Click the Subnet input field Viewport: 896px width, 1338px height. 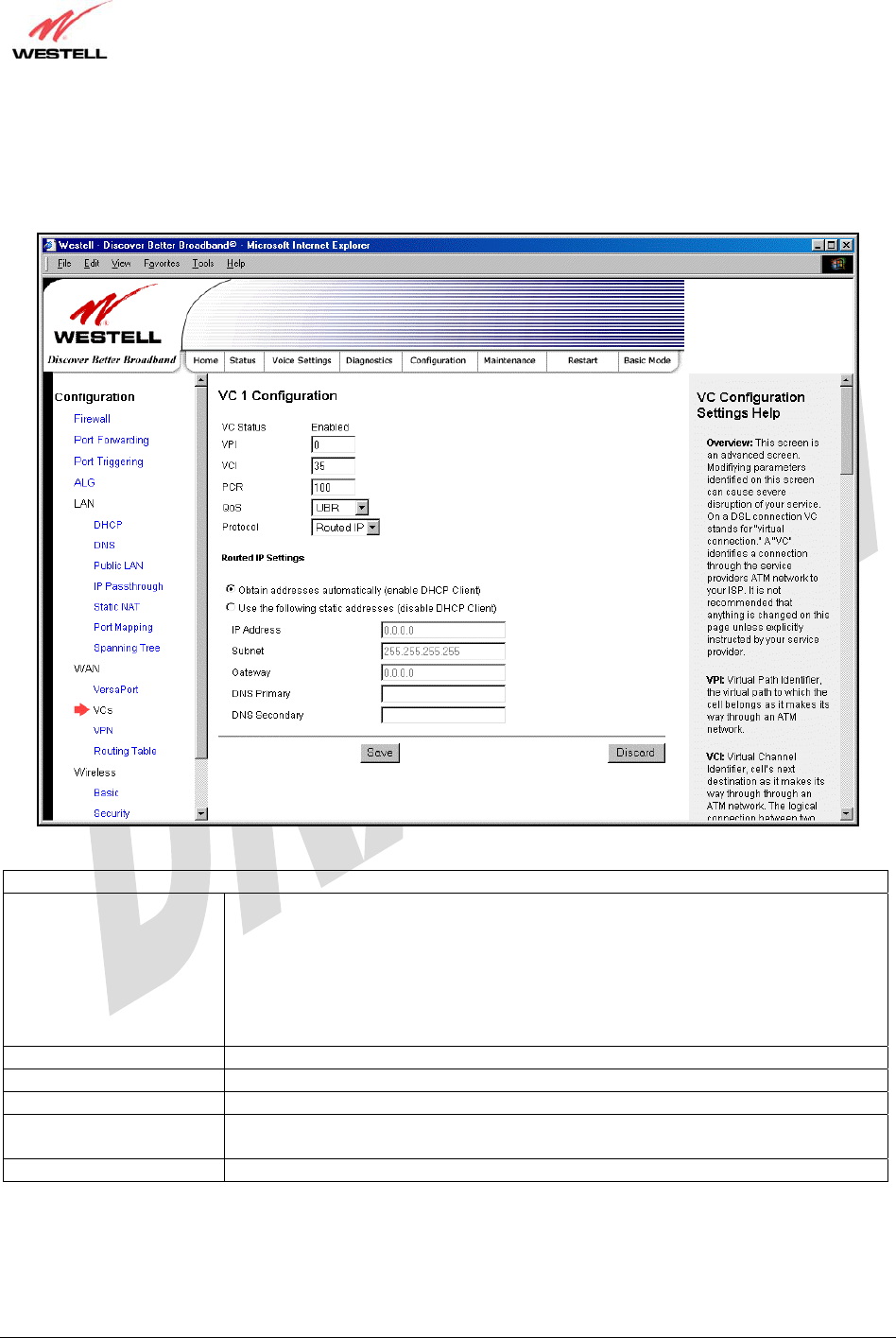[443, 651]
